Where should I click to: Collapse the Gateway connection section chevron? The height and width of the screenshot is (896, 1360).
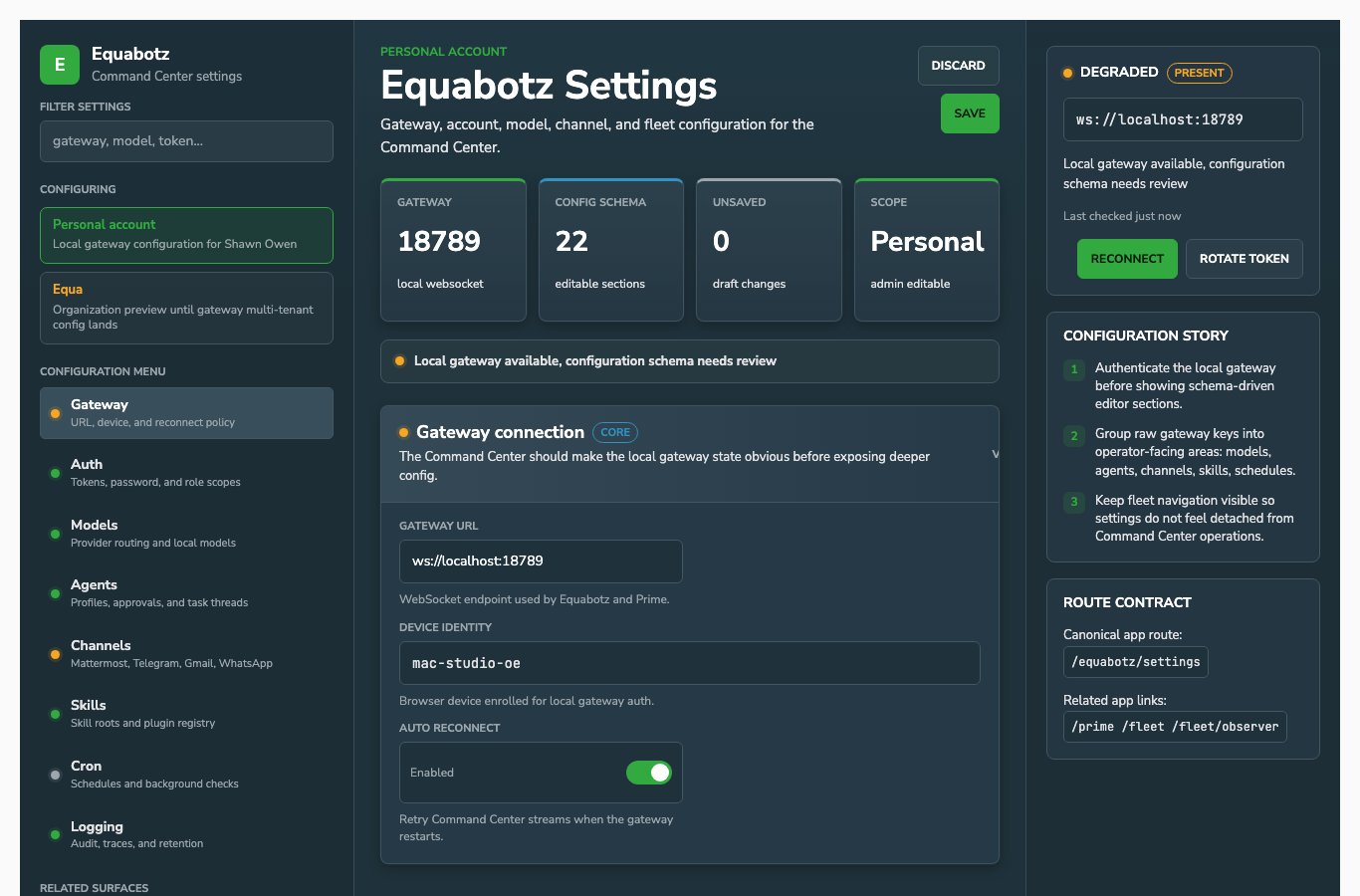click(x=995, y=454)
